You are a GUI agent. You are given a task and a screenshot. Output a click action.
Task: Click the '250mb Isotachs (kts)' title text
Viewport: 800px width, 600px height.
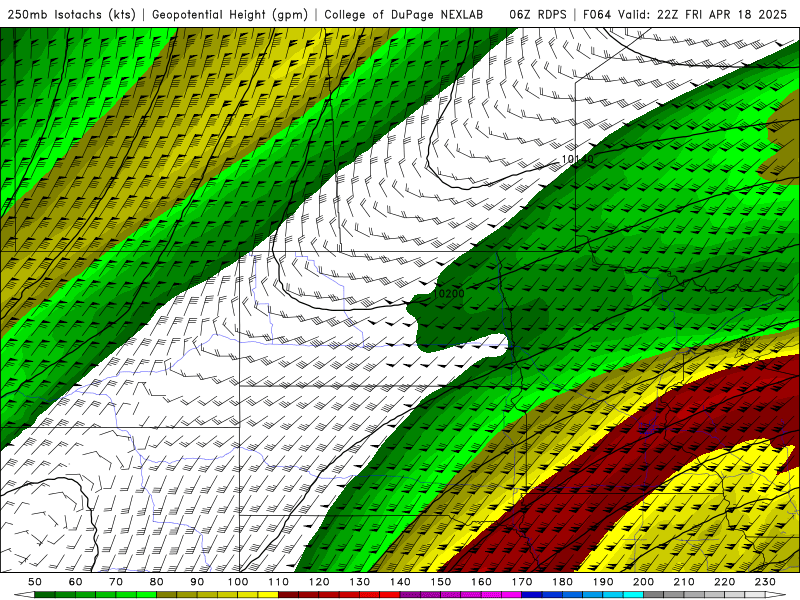pos(71,15)
